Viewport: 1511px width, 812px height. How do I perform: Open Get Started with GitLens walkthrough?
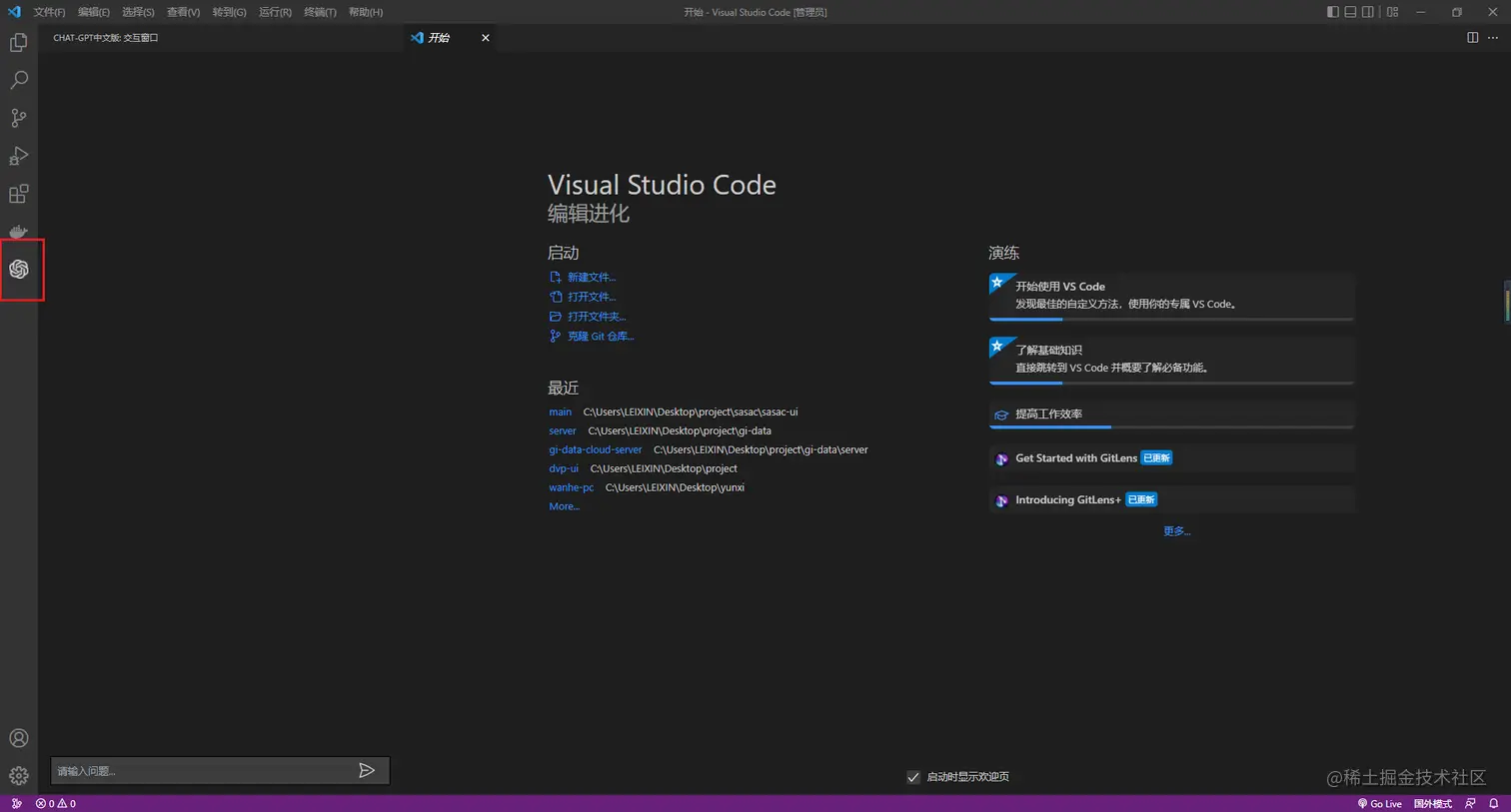1171,458
